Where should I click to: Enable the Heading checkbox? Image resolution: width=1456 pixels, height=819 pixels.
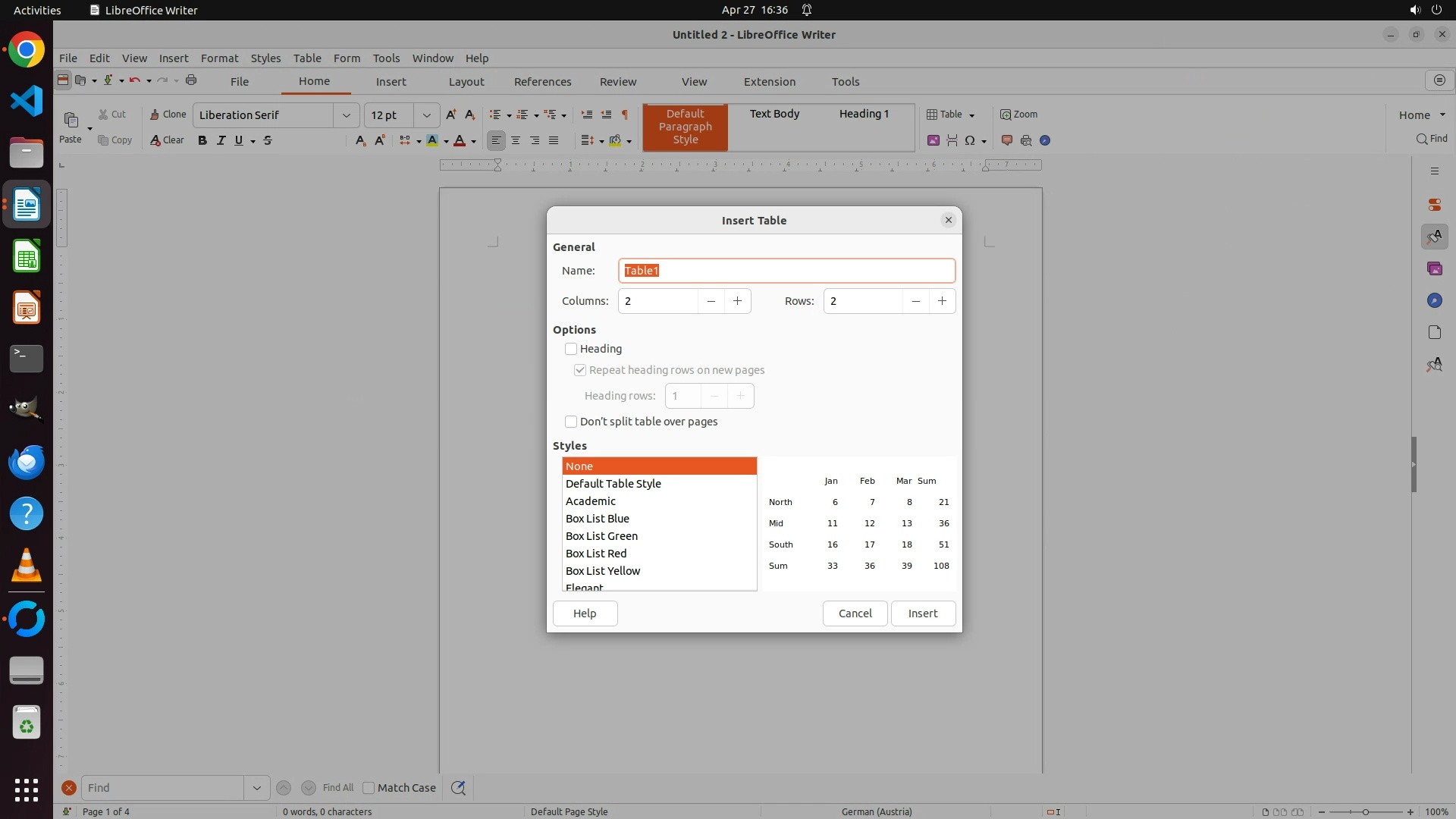tap(571, 349)
